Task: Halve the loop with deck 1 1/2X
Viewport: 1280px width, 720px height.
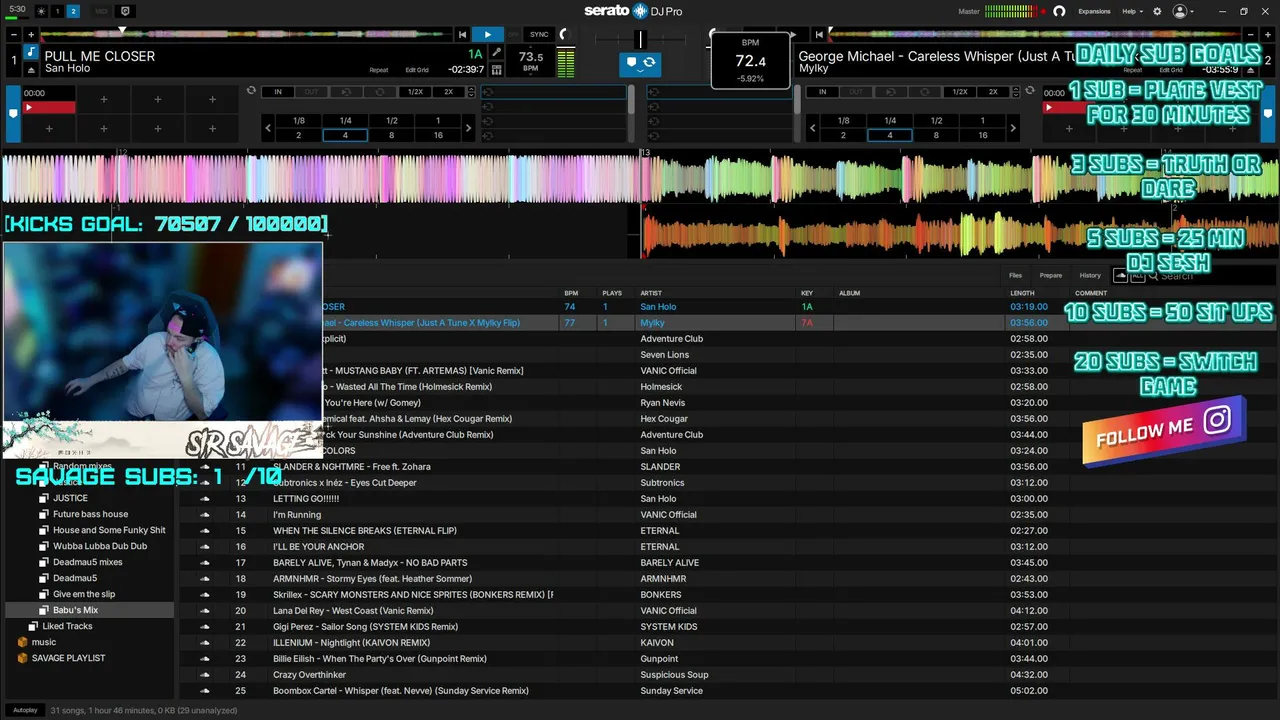Action: click(414, 92)
